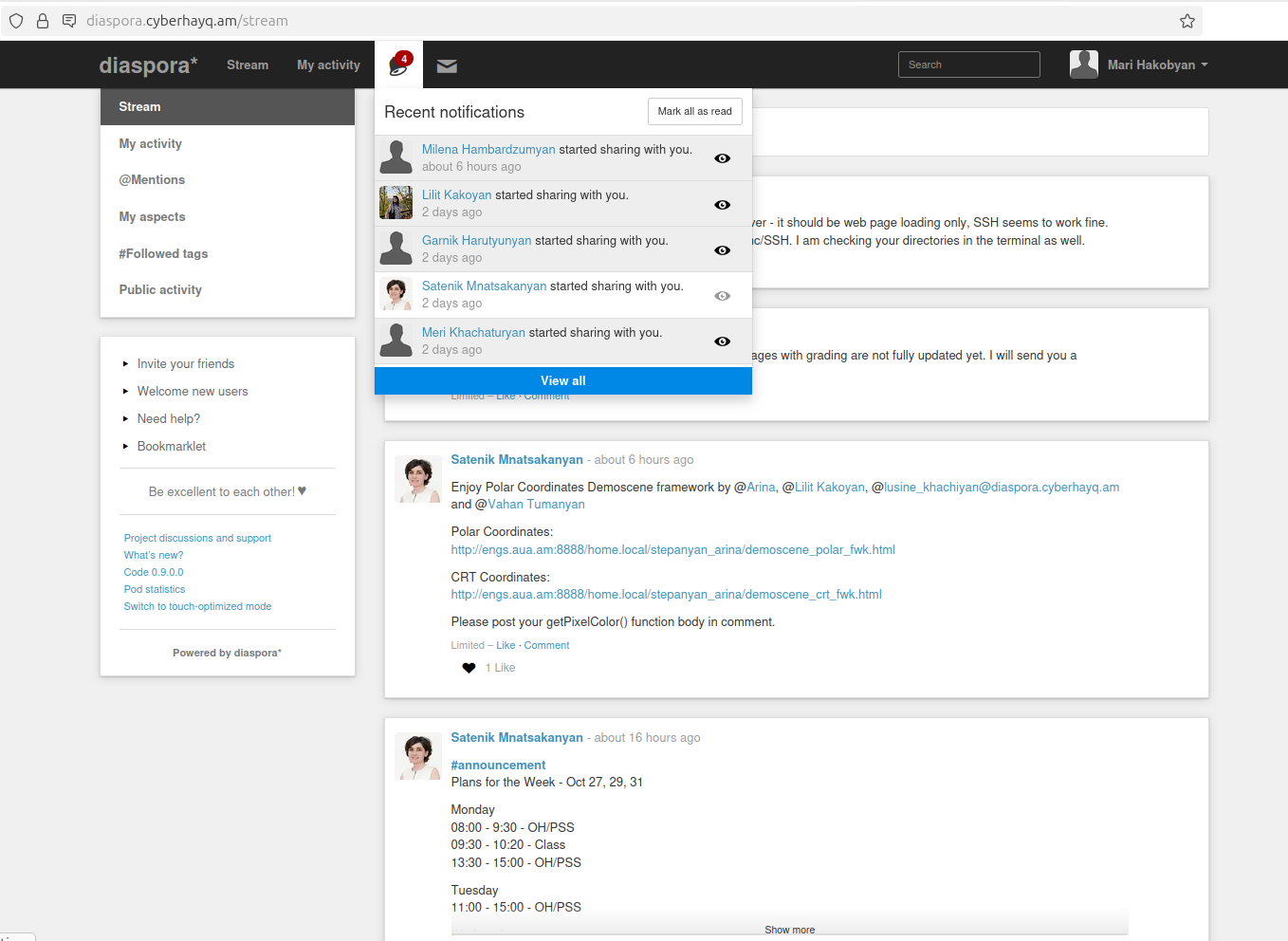Click the bookmark star icon in address bar
Image resolution: width=1288 pixels, height=941 pixels.
tap(1187, 21)
